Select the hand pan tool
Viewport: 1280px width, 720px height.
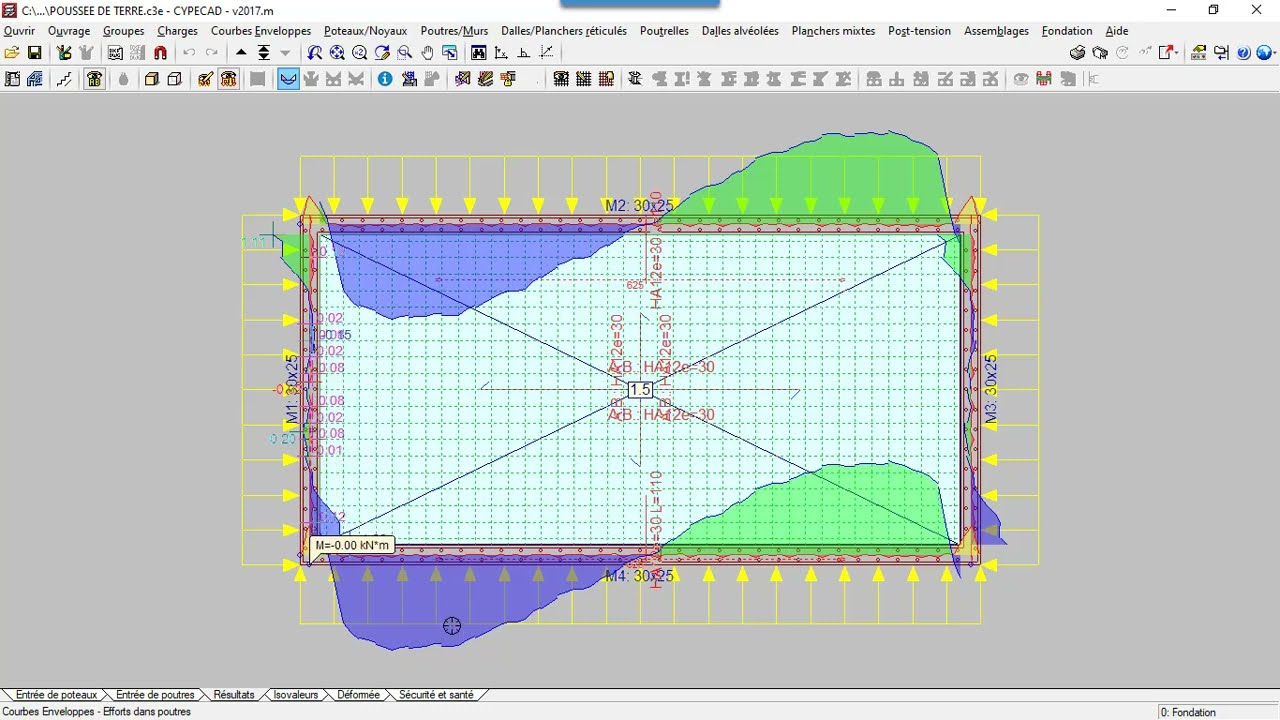pos(427,53)
